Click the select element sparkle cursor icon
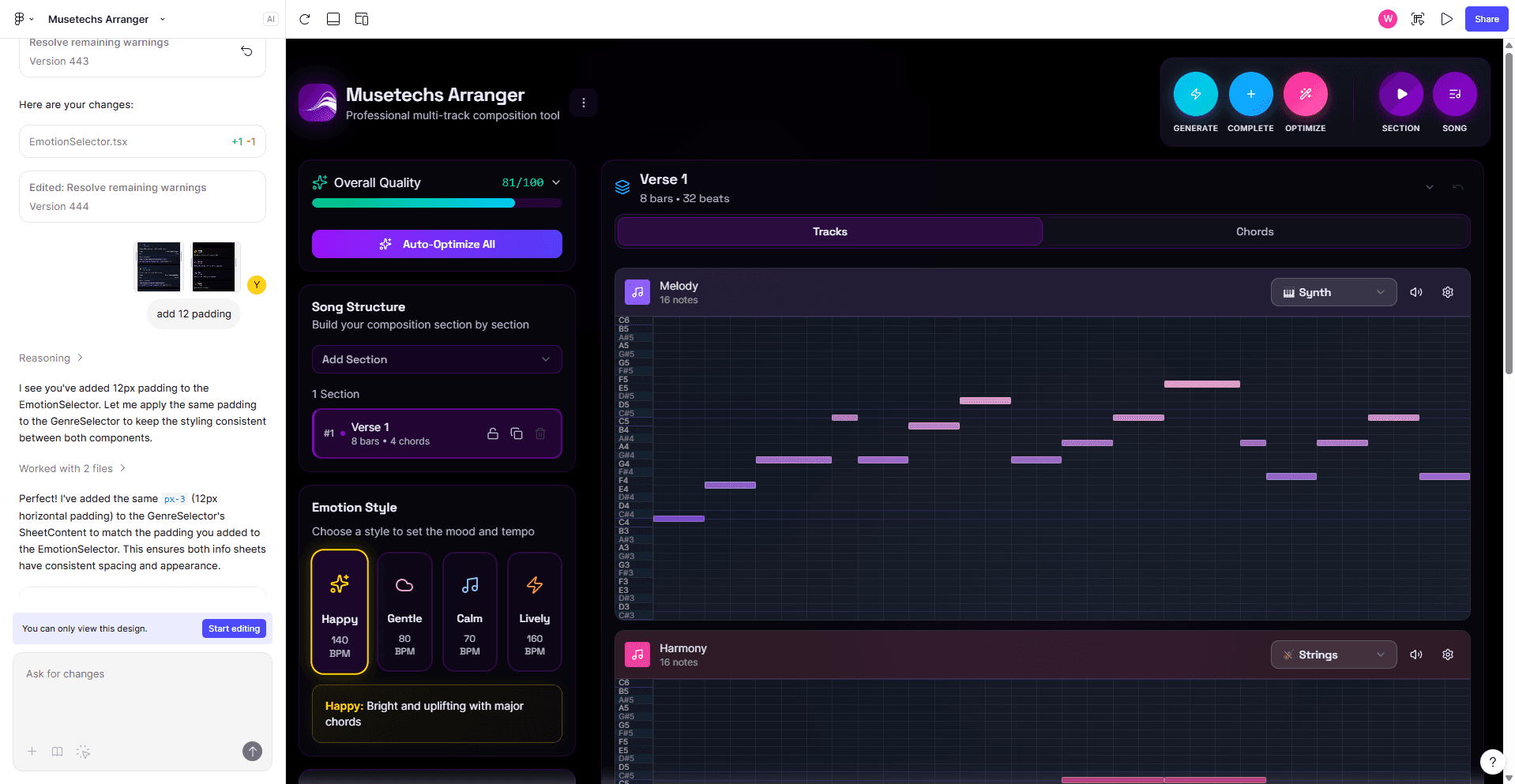The height and width of the screenshot is (784, 1515). click(83, 752)
